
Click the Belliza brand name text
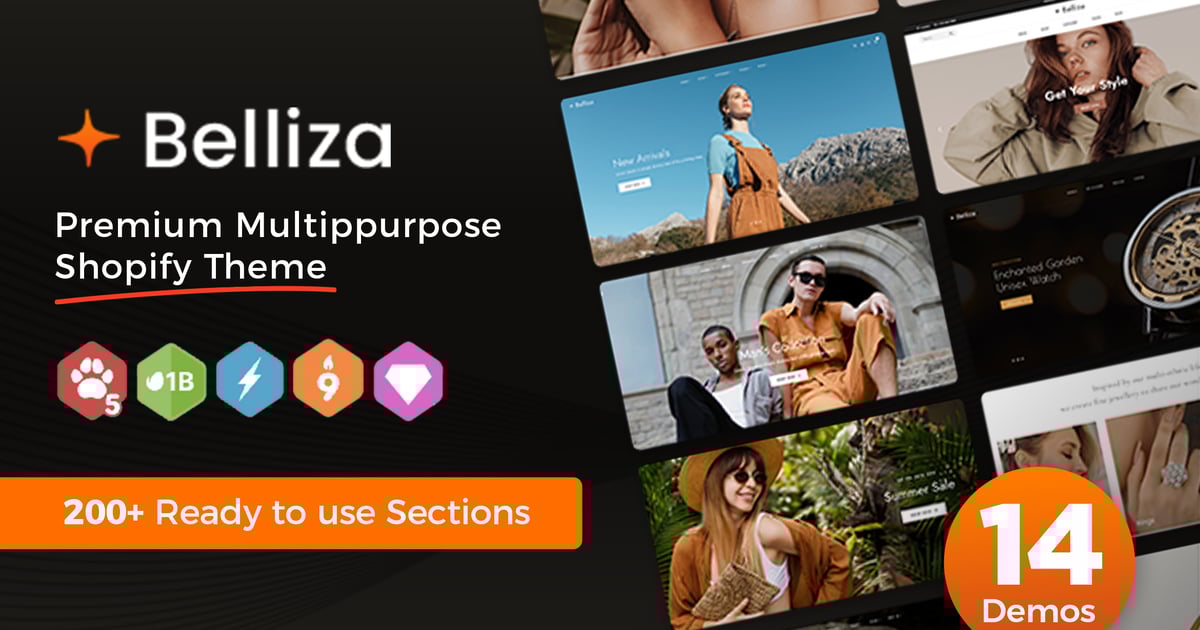(x=267, y=138)
